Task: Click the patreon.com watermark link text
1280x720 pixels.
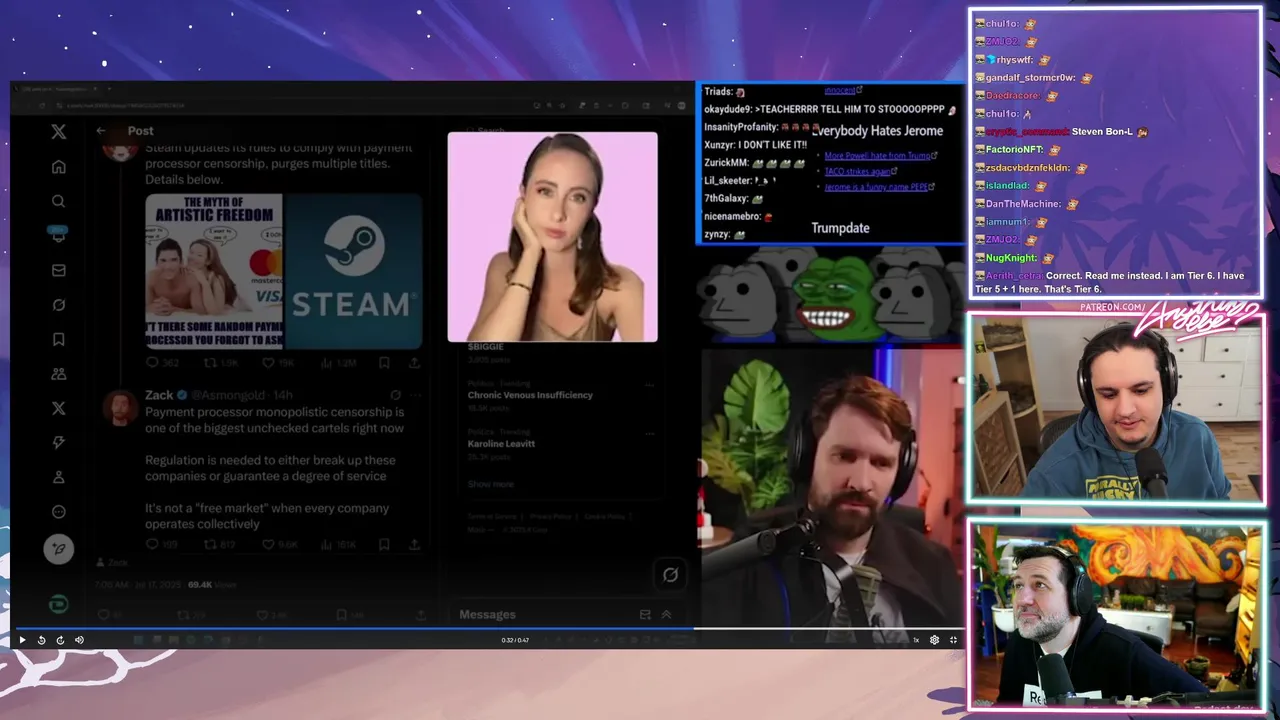Action: coord(1113,307)
